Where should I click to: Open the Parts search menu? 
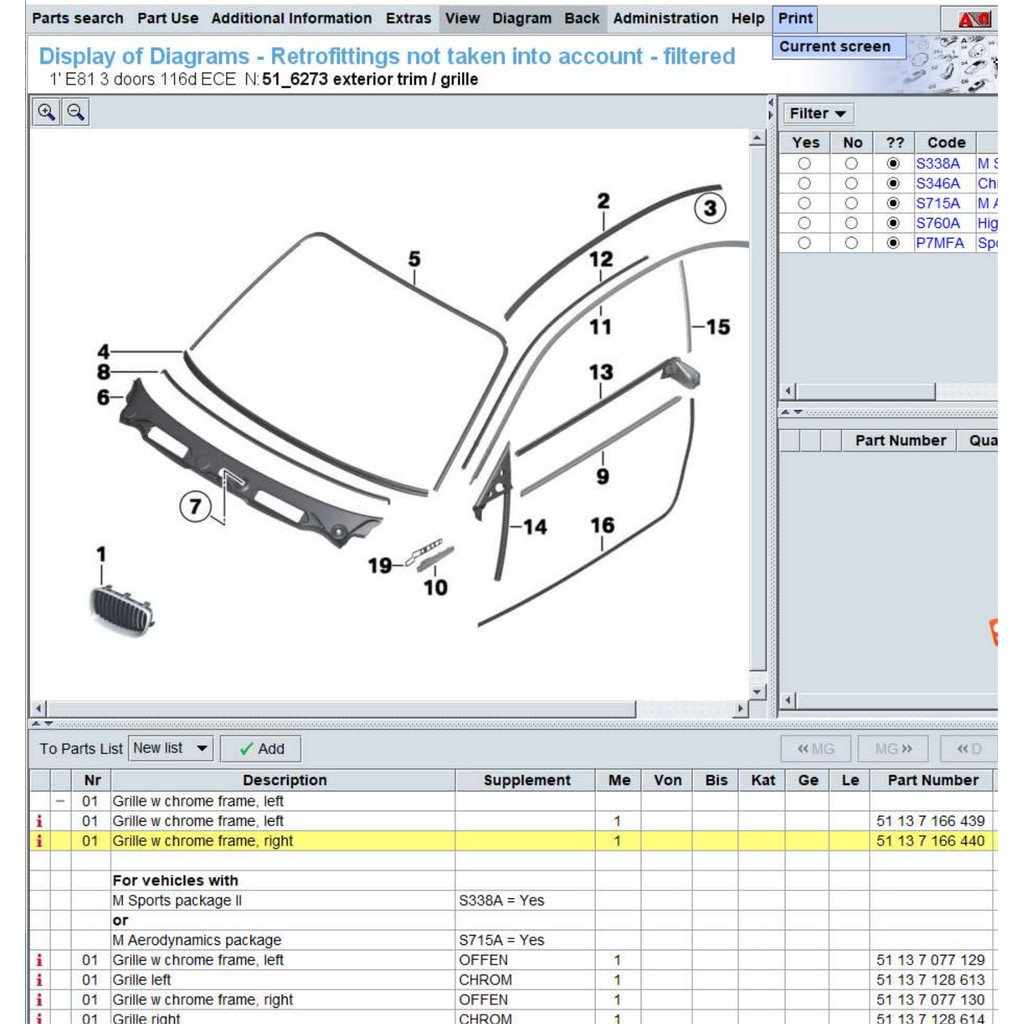pyautogui.click(x=78, y=18)
